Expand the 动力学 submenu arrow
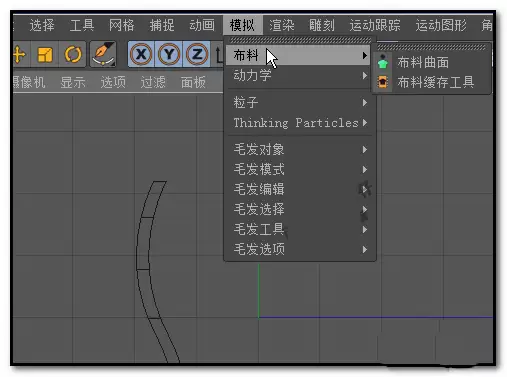This screenshot has width=507, height=377. click(365, 76)
